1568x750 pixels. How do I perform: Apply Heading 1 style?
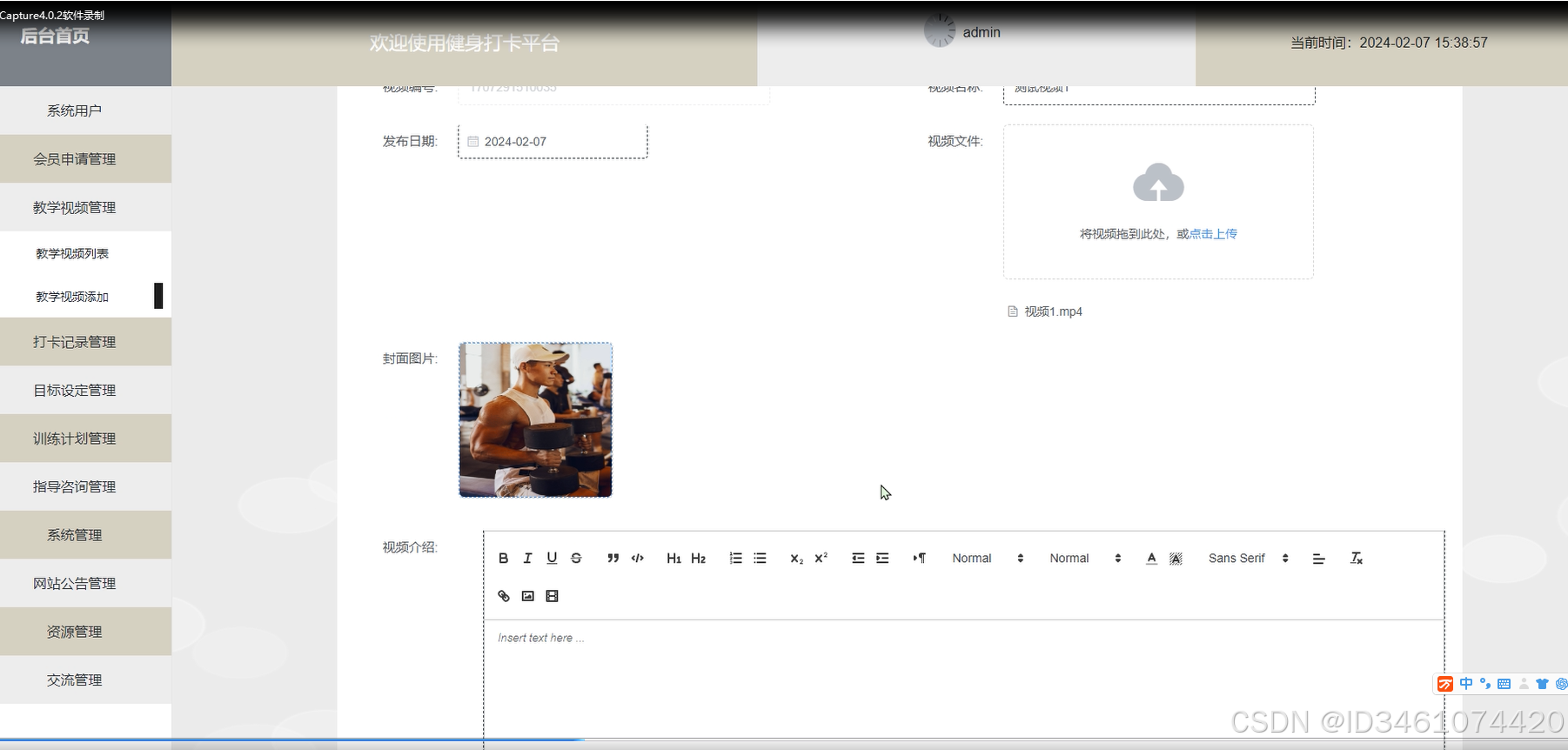tap(673, 559)
